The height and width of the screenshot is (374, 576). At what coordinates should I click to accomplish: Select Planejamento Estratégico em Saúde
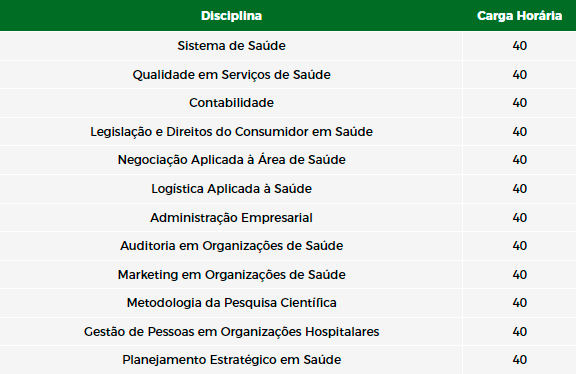pyautogui.click(x=231, y=360)
